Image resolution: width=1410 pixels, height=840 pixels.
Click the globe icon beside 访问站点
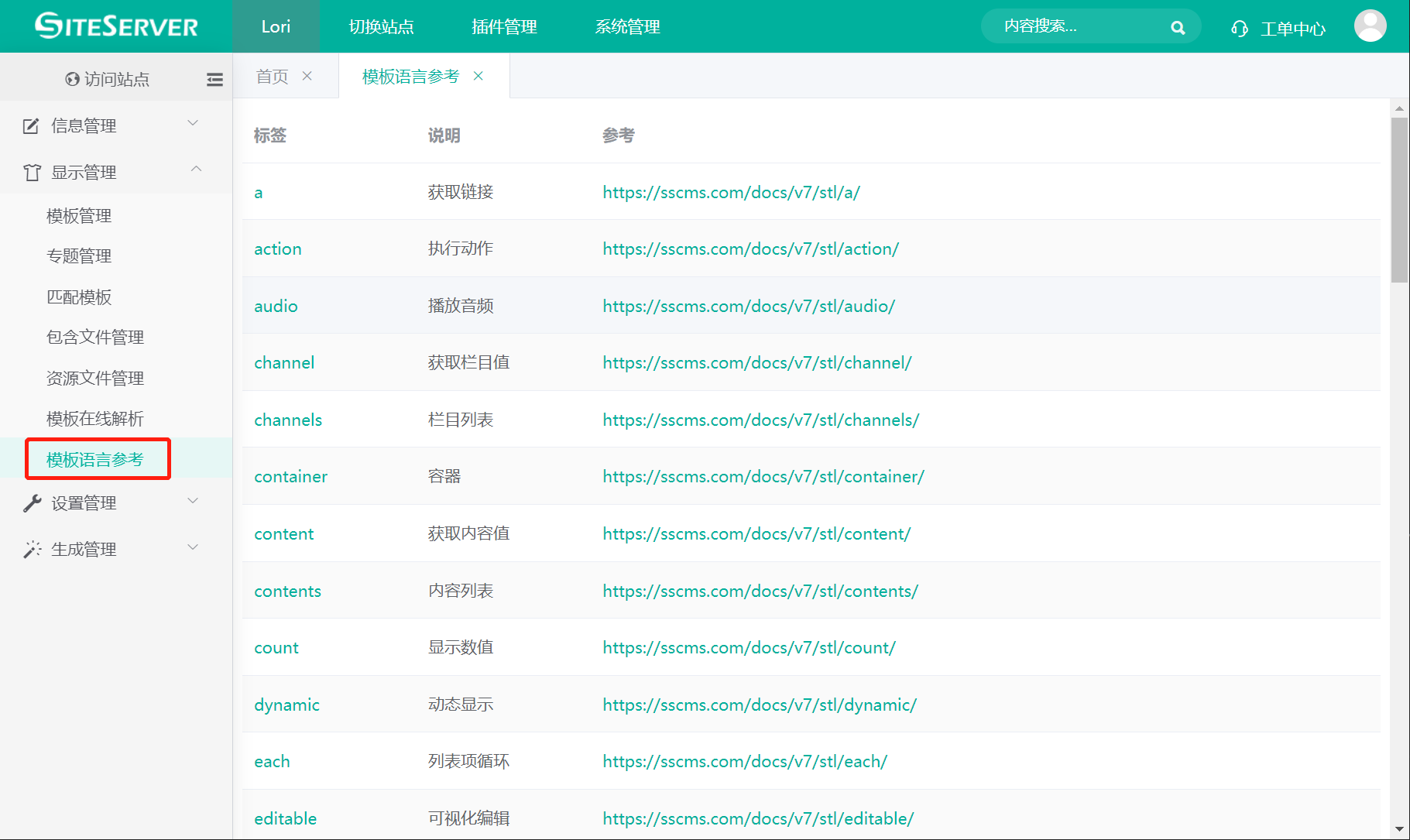72,79
